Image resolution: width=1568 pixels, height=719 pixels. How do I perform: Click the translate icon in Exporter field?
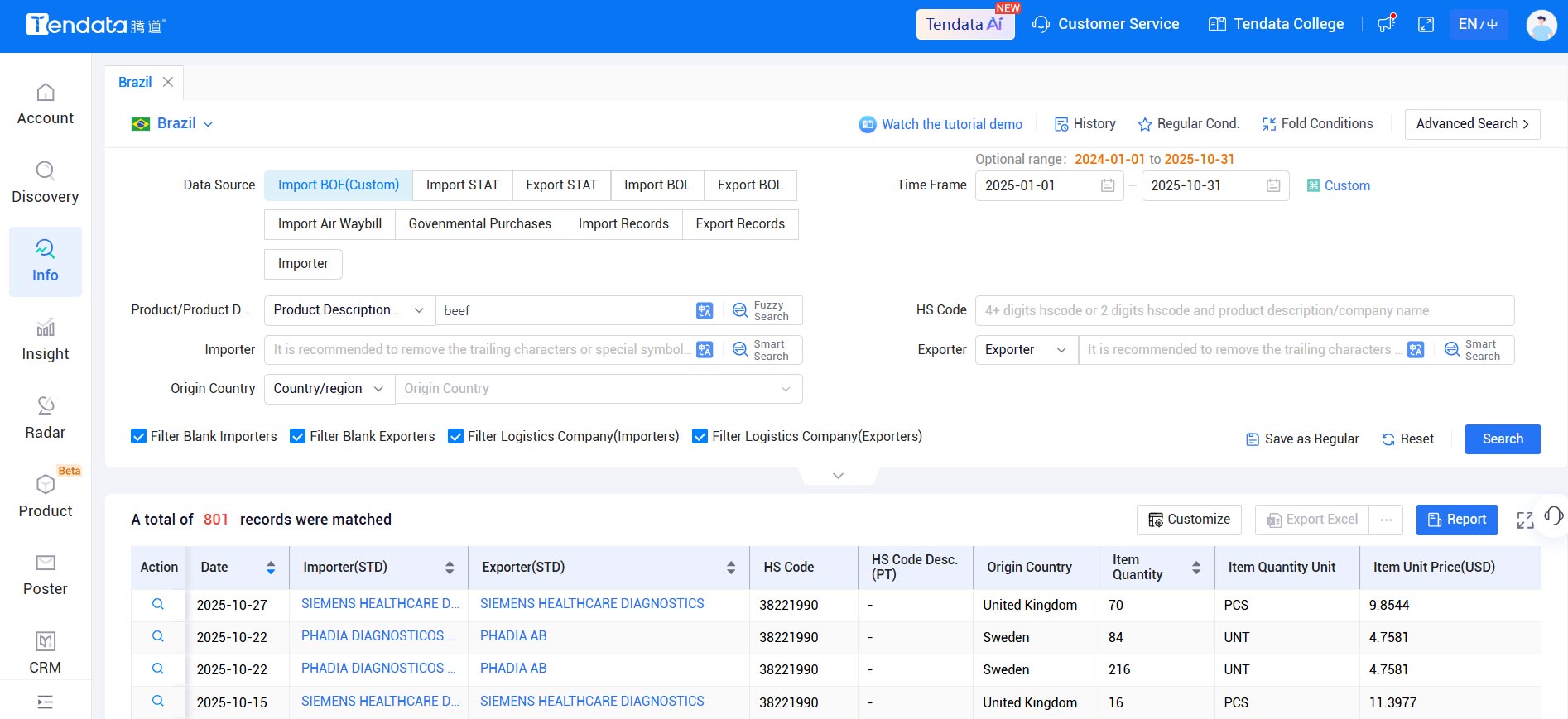[1416, 349]
